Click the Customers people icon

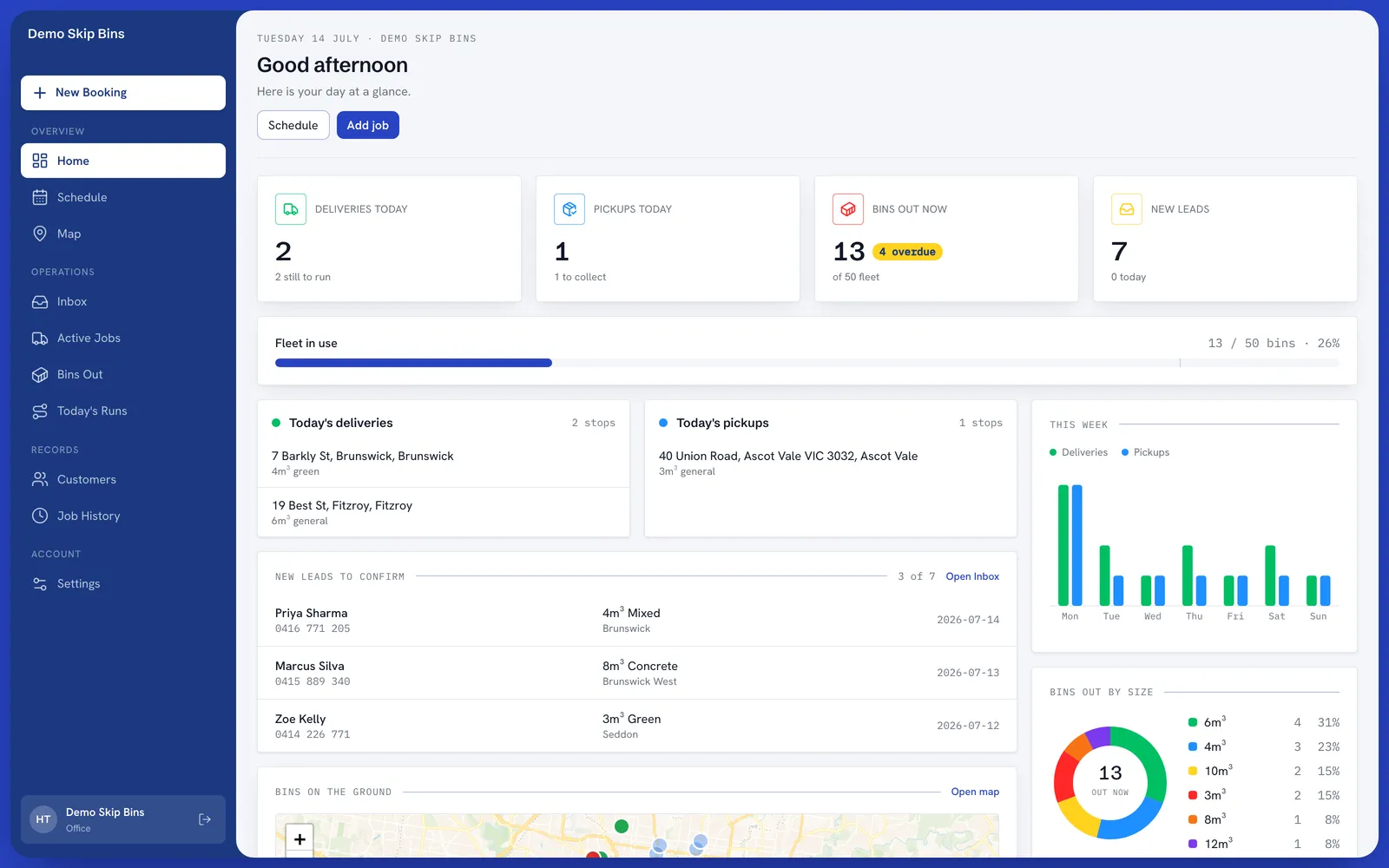pos(40,479)
